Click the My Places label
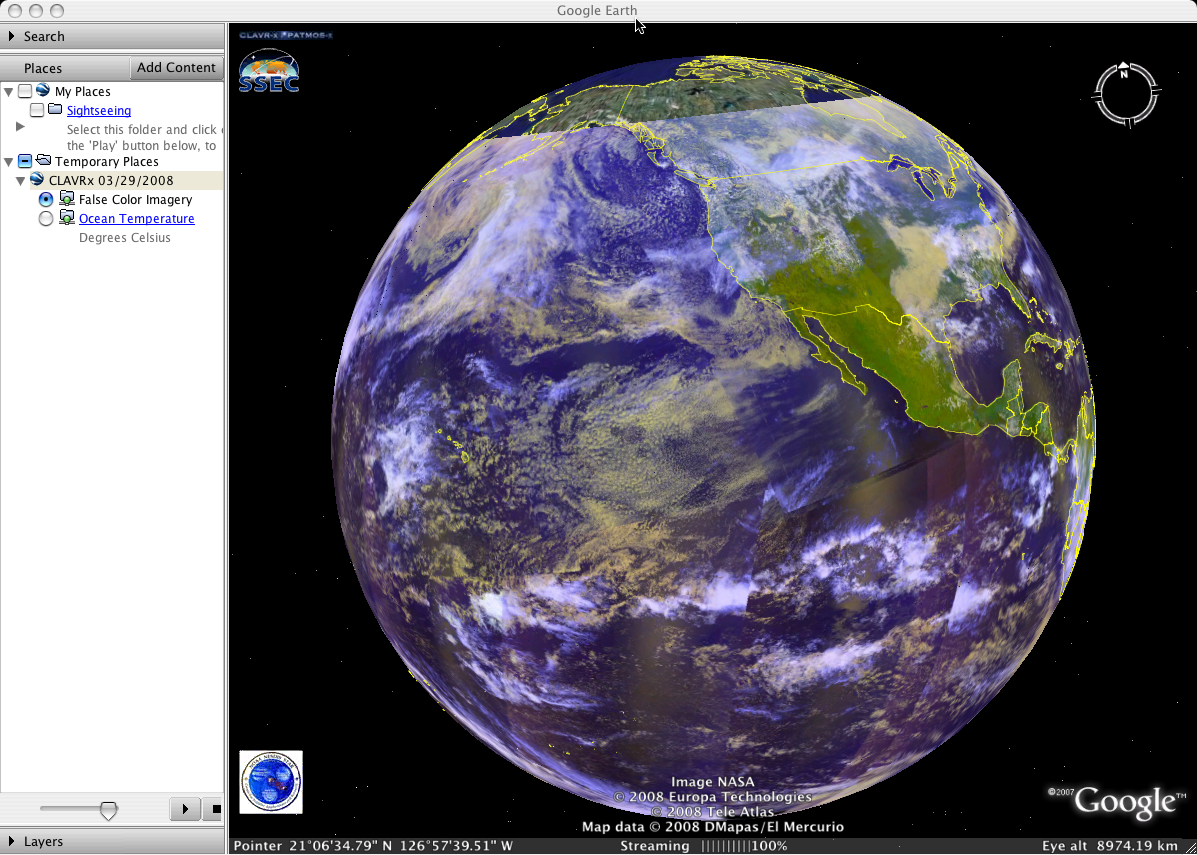 pyautogui.click(x=82, y=92)
